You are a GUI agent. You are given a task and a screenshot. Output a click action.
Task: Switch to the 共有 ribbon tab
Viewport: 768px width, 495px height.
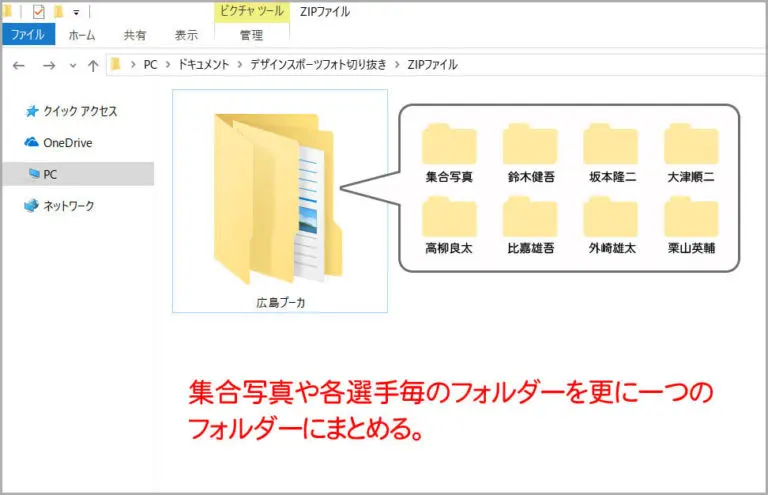click(135, 35)
